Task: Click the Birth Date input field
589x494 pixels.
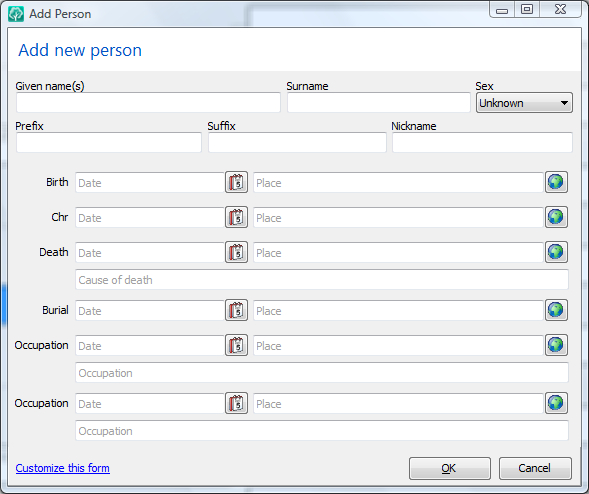Action: (150, 183)
